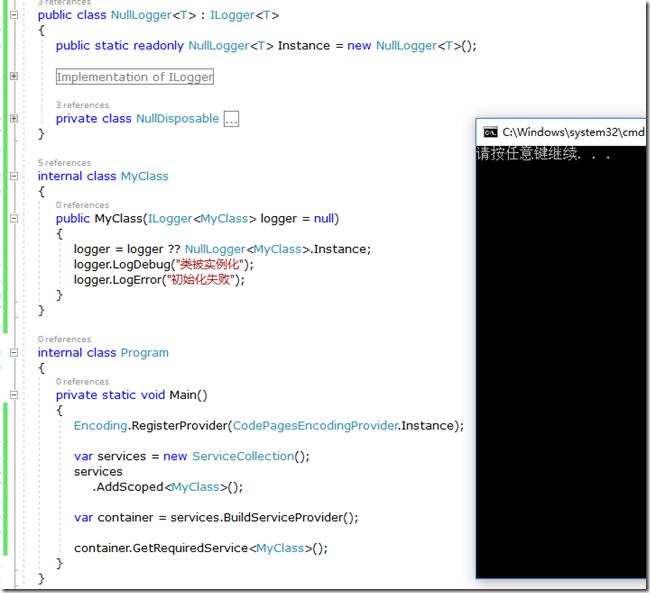Click 'NullLogger<T>' in class declaration line

(x=153, y=15)
